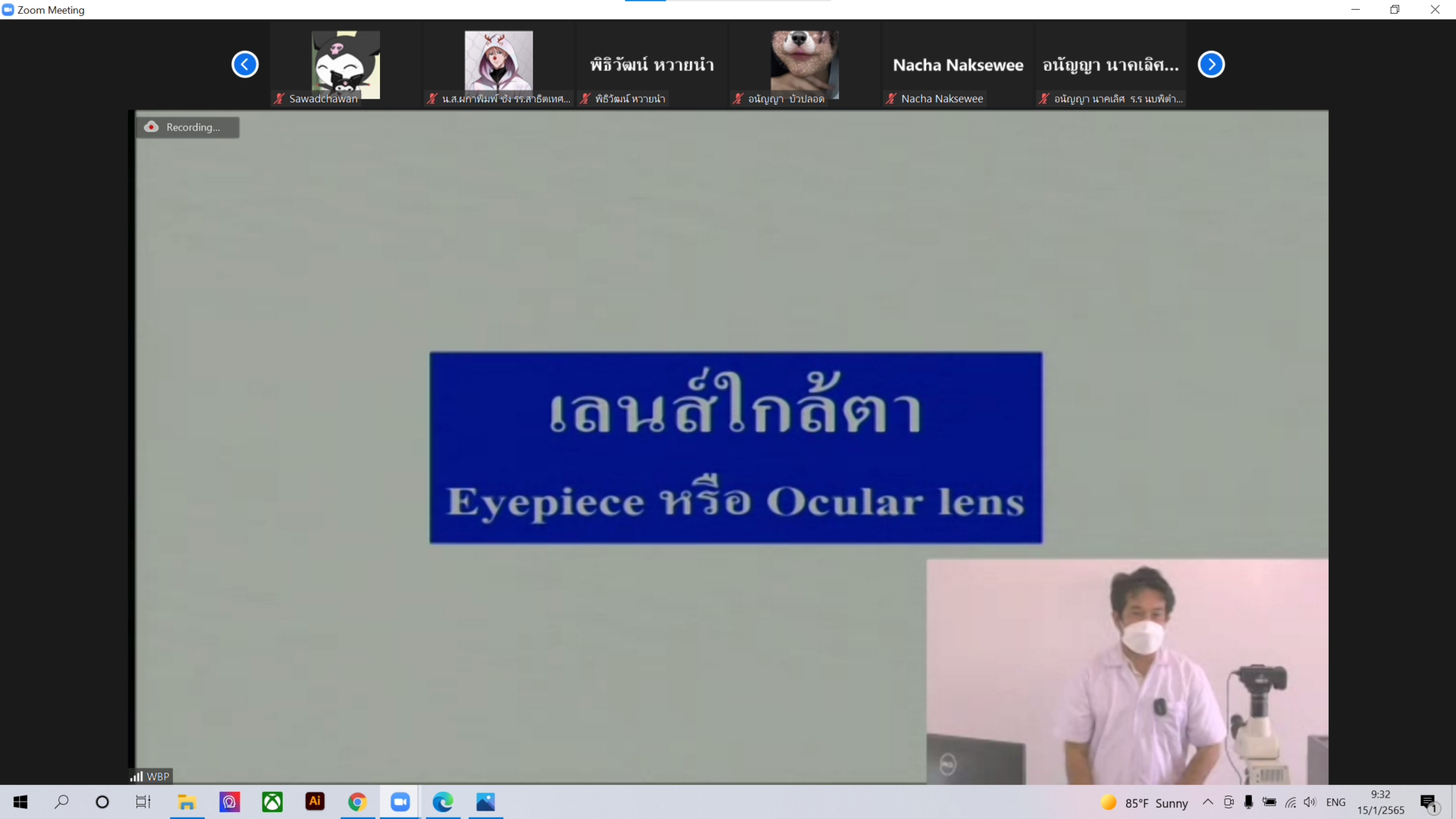Select Sawadchawan's participant thumbnail
1456x819 pixels.
click(346, 65)
